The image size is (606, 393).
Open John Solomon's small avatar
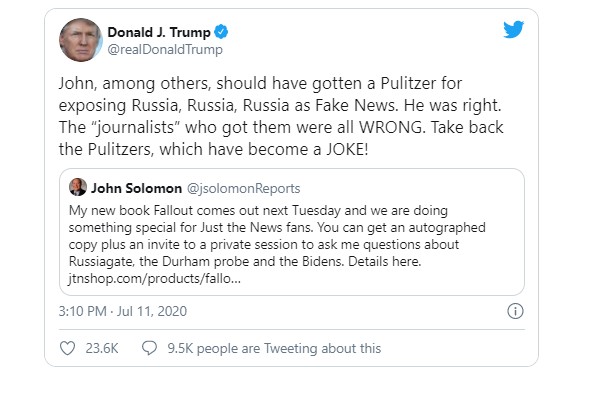[78, 187]
